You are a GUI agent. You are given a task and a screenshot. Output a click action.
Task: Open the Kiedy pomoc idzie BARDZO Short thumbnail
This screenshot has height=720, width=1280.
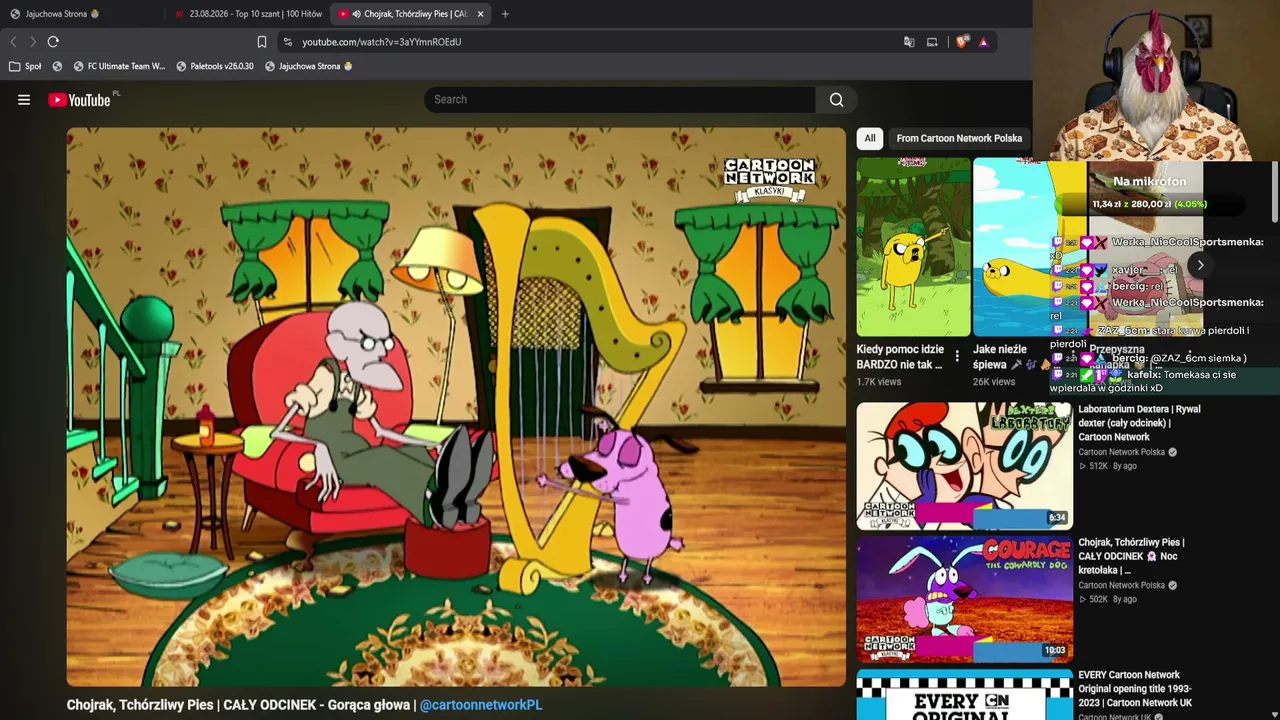click(x=913, y=247)
